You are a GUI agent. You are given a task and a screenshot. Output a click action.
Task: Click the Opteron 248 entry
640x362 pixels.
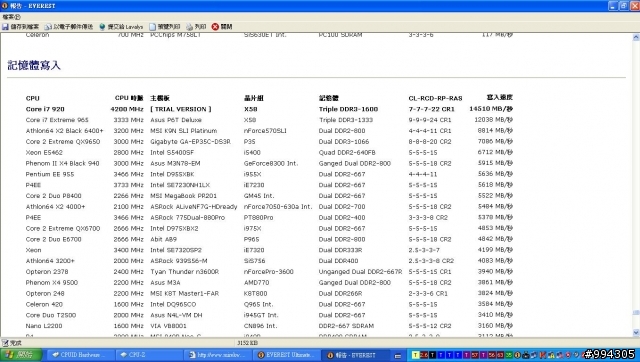click(x=45, y=293)
